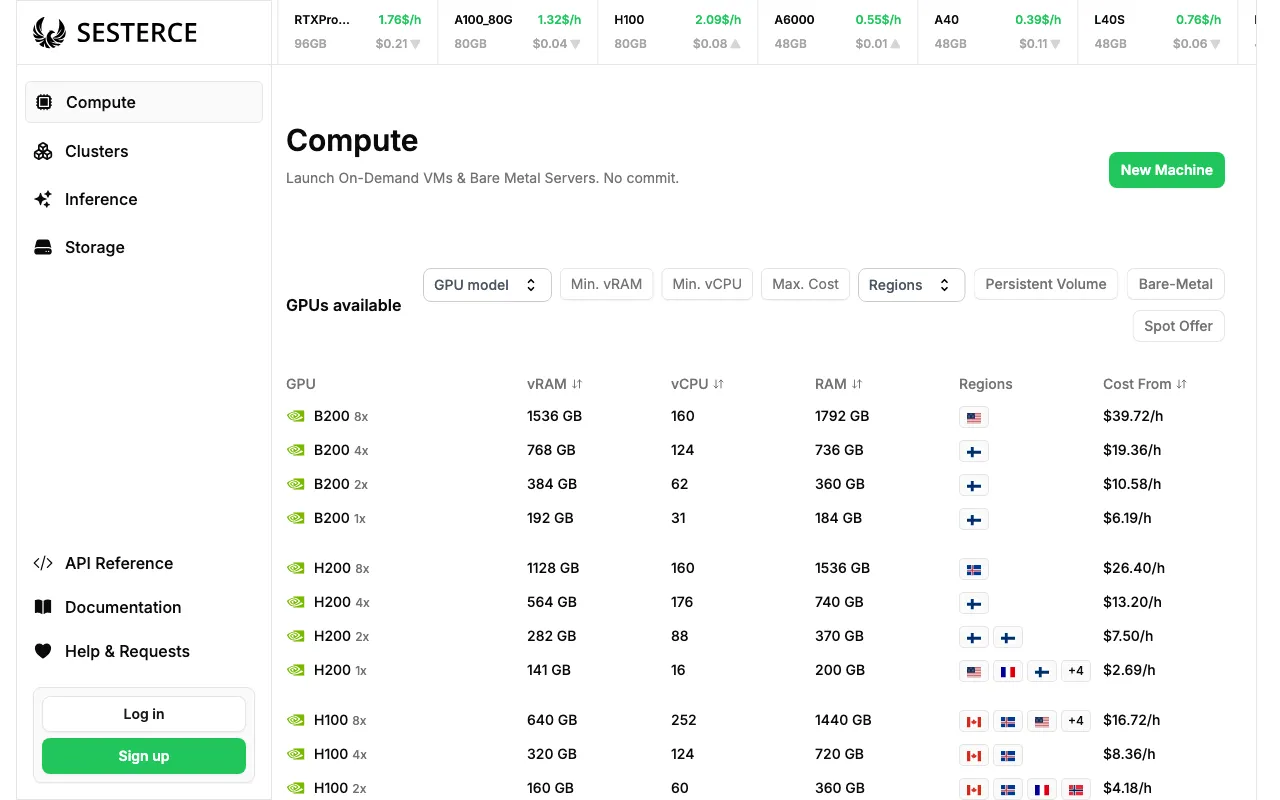This screenshot has height=800, width=1280.
Task: Click NVIDIA icon on B200 8x row
Action: tap(295, 416)
